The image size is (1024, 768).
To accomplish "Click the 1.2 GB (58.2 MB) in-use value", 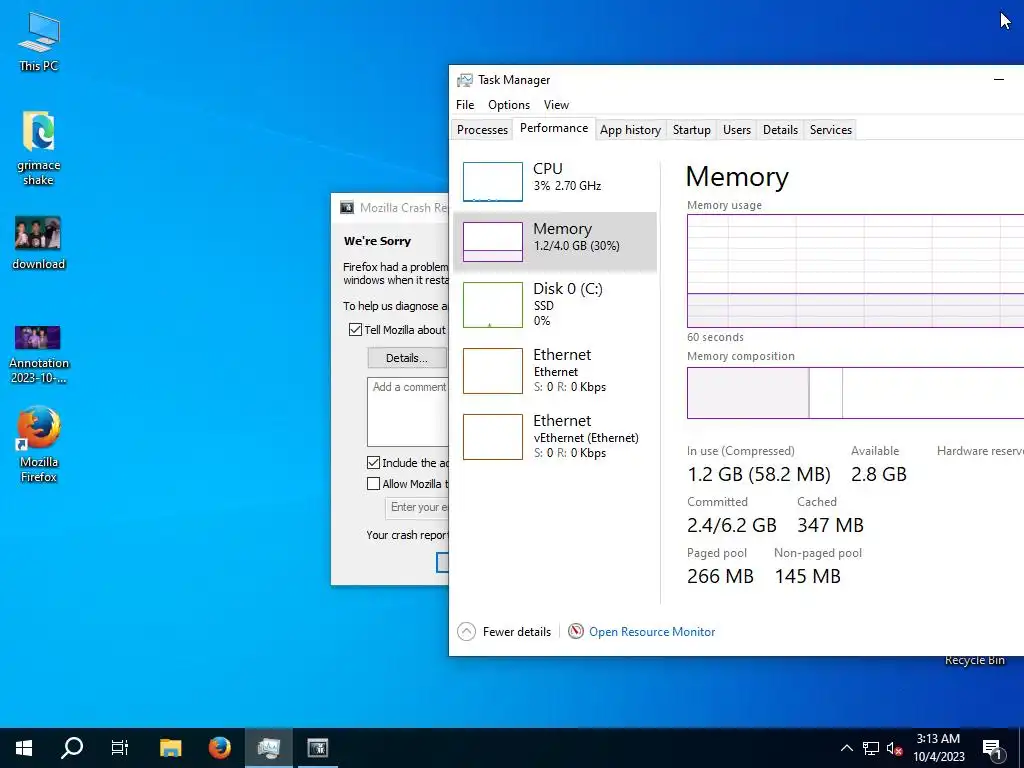I will pyautogui.click(x=759, y=474).
